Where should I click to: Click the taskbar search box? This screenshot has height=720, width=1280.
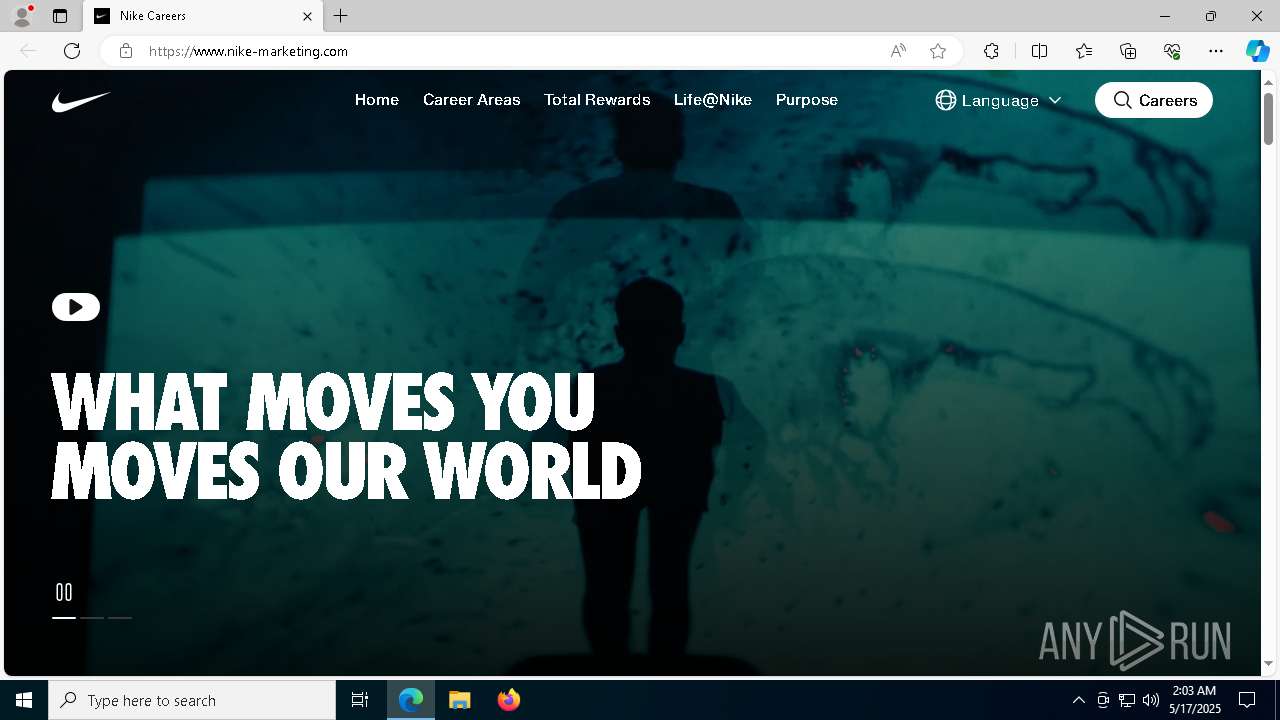click(x=192, y=700)
